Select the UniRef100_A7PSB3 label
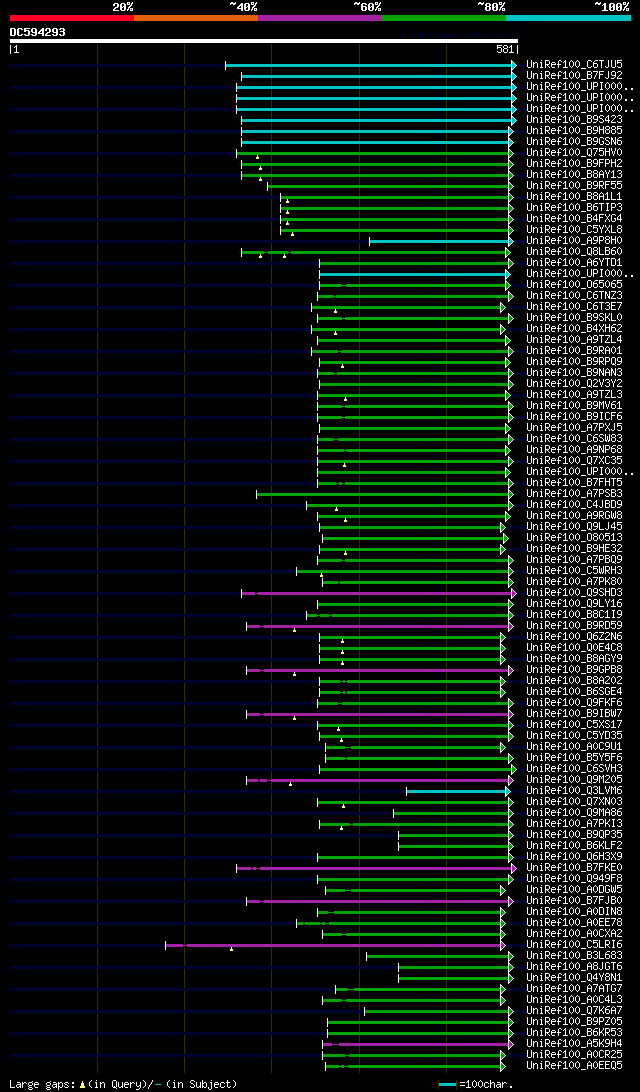 click(575, 494)
